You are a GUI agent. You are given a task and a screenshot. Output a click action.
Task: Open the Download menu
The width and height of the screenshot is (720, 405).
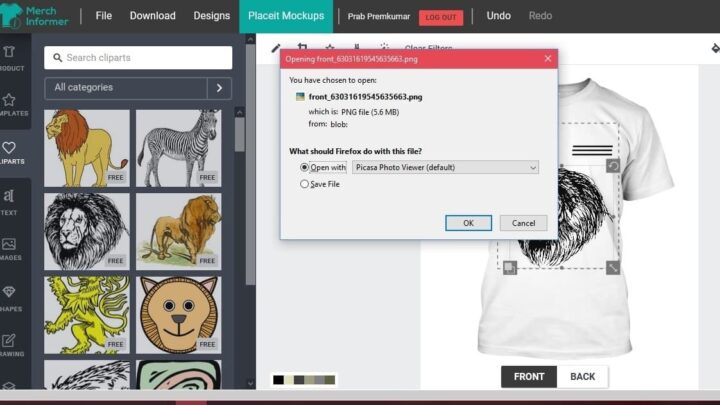click(x=152, y=16)
